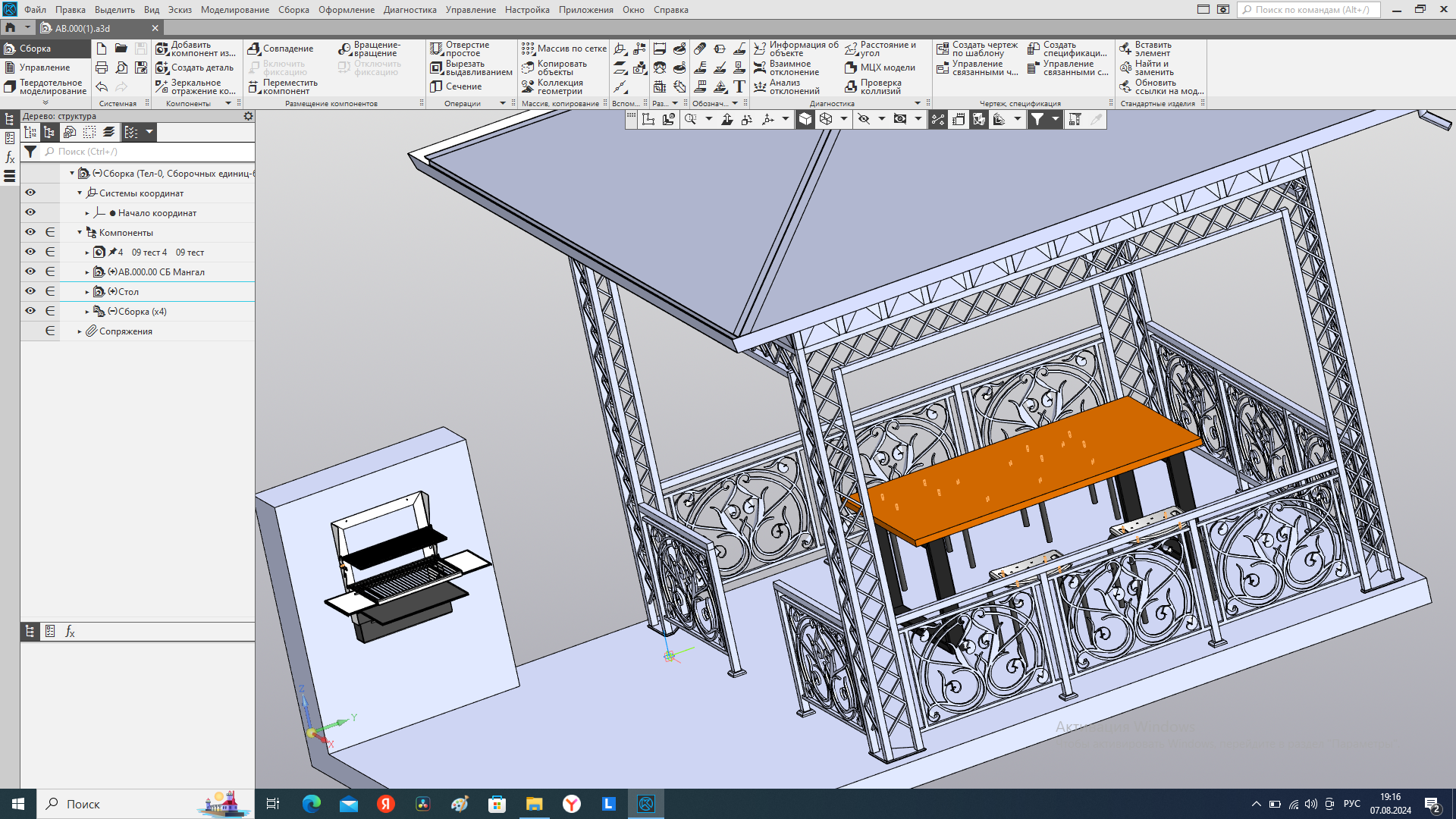
Task: Open the tree panel settings gear
Action: click(248, 116)
